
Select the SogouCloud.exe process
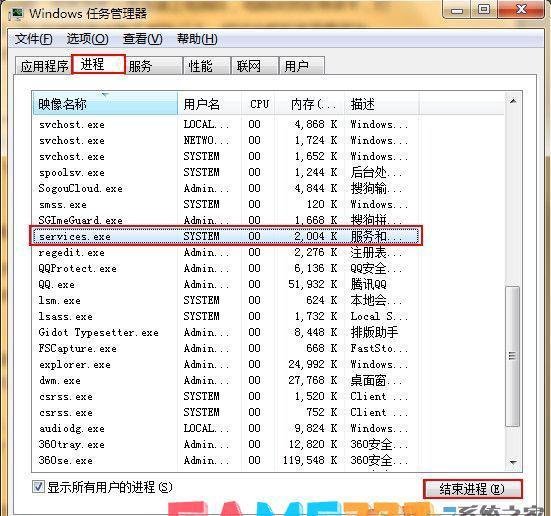click(x=226, y=188)
